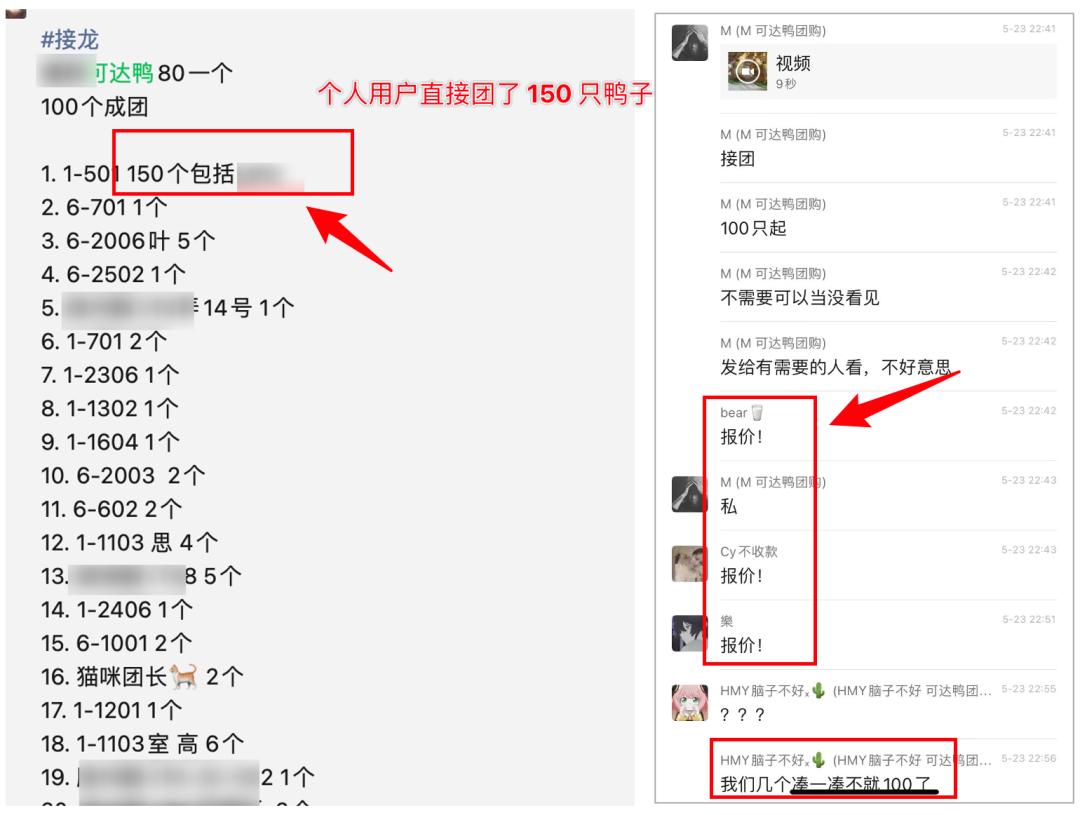
Task: Click M's avatar next to the 私 message
Action: pyautogui.click(x=689, y=494)
